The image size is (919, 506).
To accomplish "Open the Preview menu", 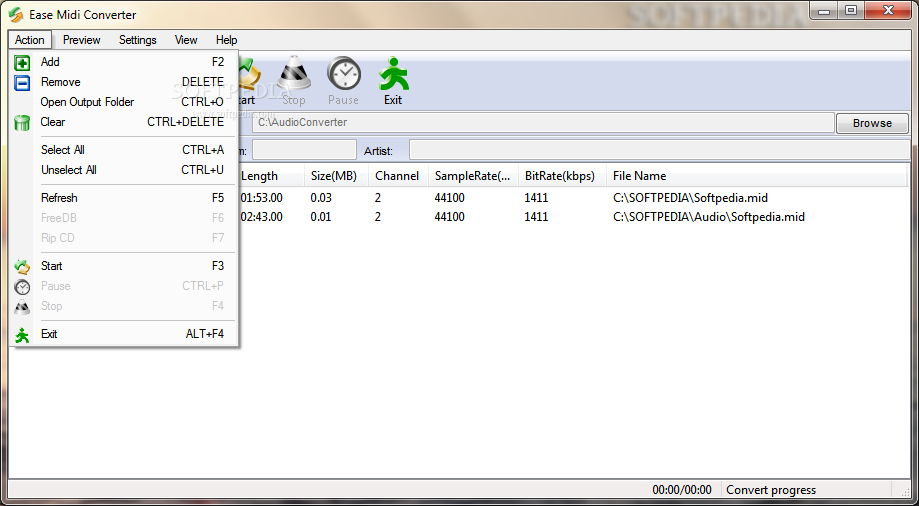I will tap(81, 40).
